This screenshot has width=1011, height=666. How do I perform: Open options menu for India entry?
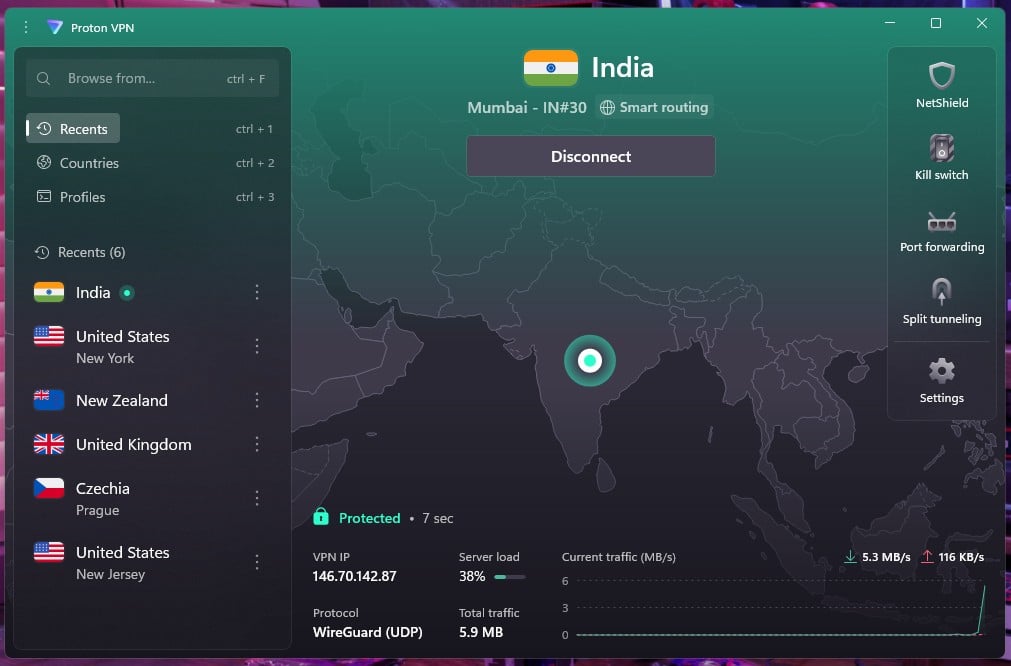[x=257, y=292]
